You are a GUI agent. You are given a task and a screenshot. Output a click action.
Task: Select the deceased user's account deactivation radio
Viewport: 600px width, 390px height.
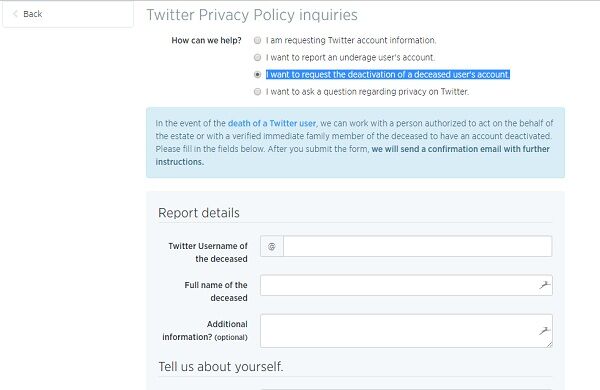(258, 74)
